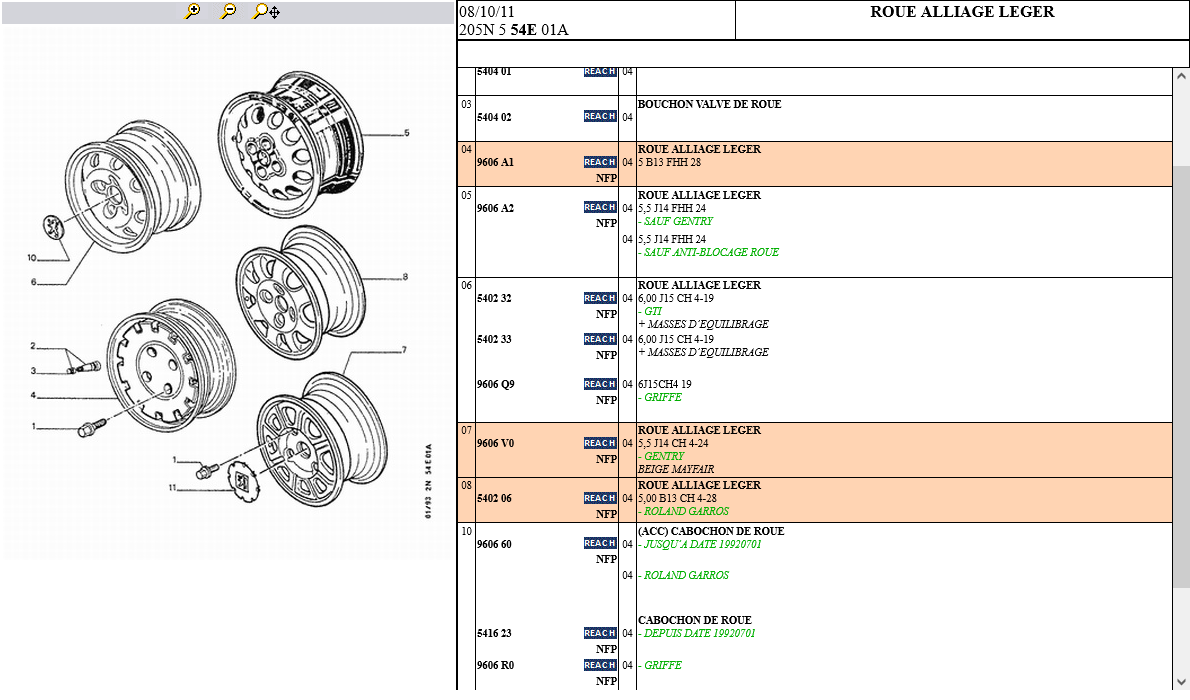This screenshot has width=1190, height=700.
Task: Click the zoom in magnifier icon
Action: [x=193, y=11]
